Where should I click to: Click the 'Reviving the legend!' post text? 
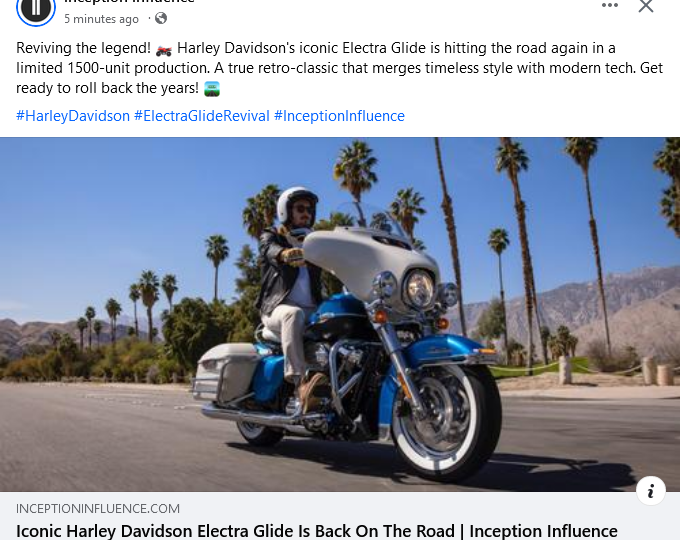tap(83, 48)
